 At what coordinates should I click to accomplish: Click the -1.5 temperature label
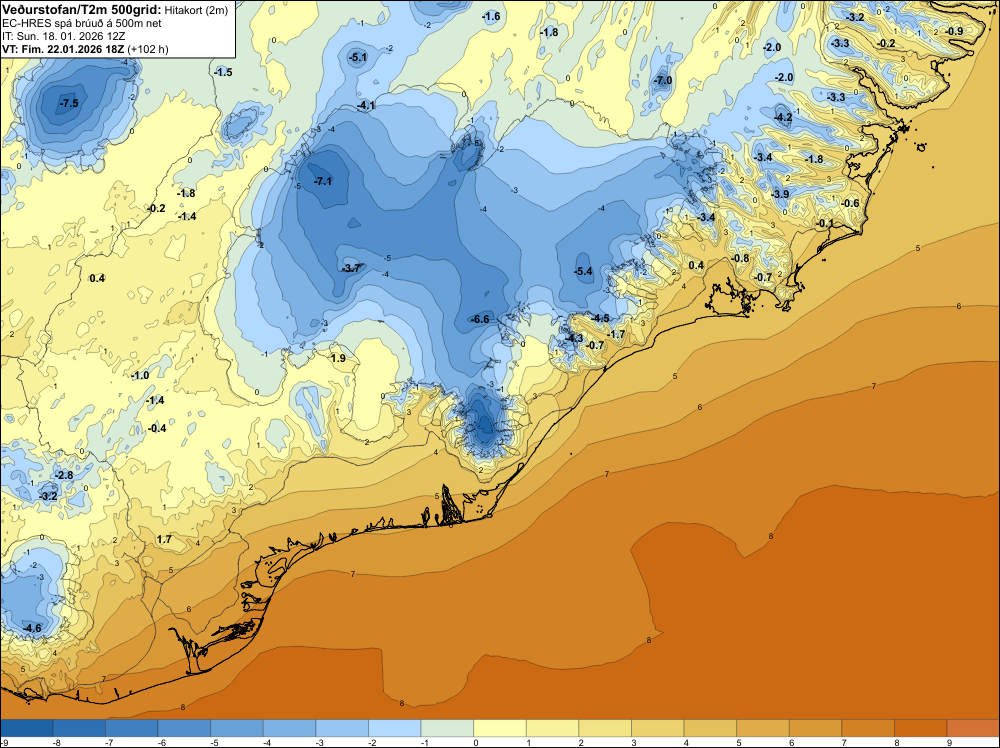tap(223, 72)
